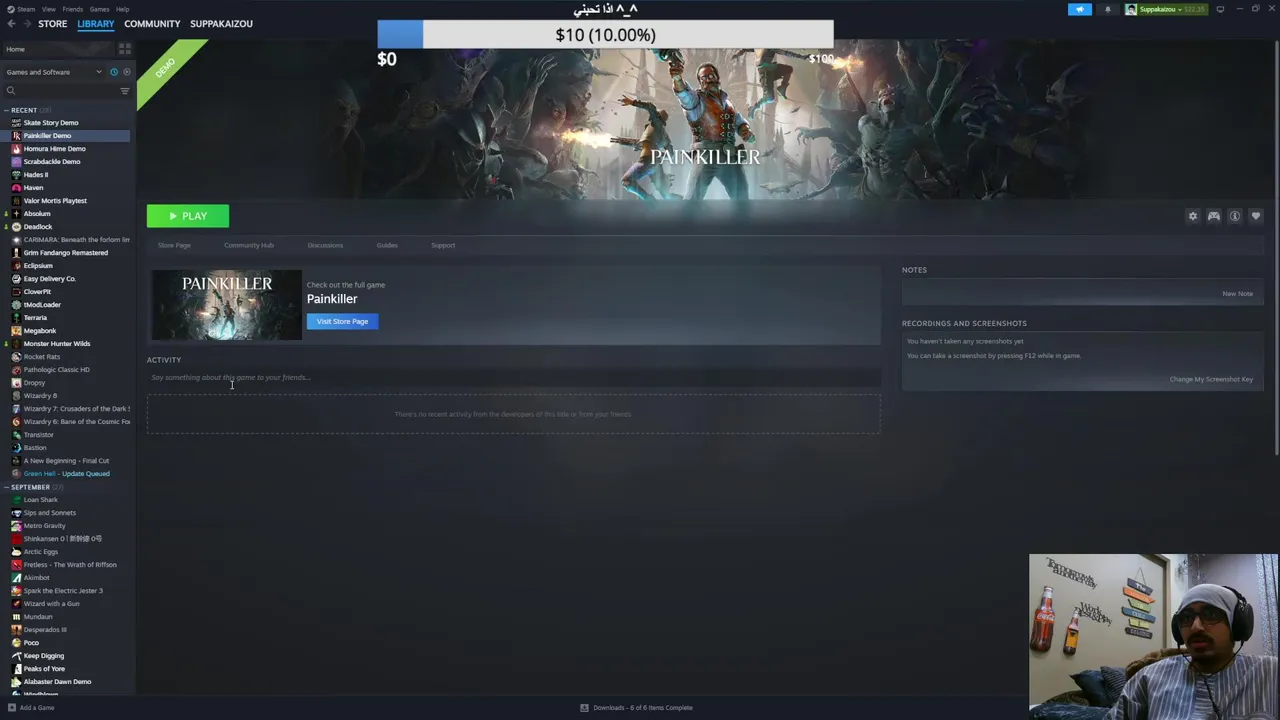Screen dimensions: 1280x720
Task: Open the Painkiller game settings gear
Action: (1192, 216)
